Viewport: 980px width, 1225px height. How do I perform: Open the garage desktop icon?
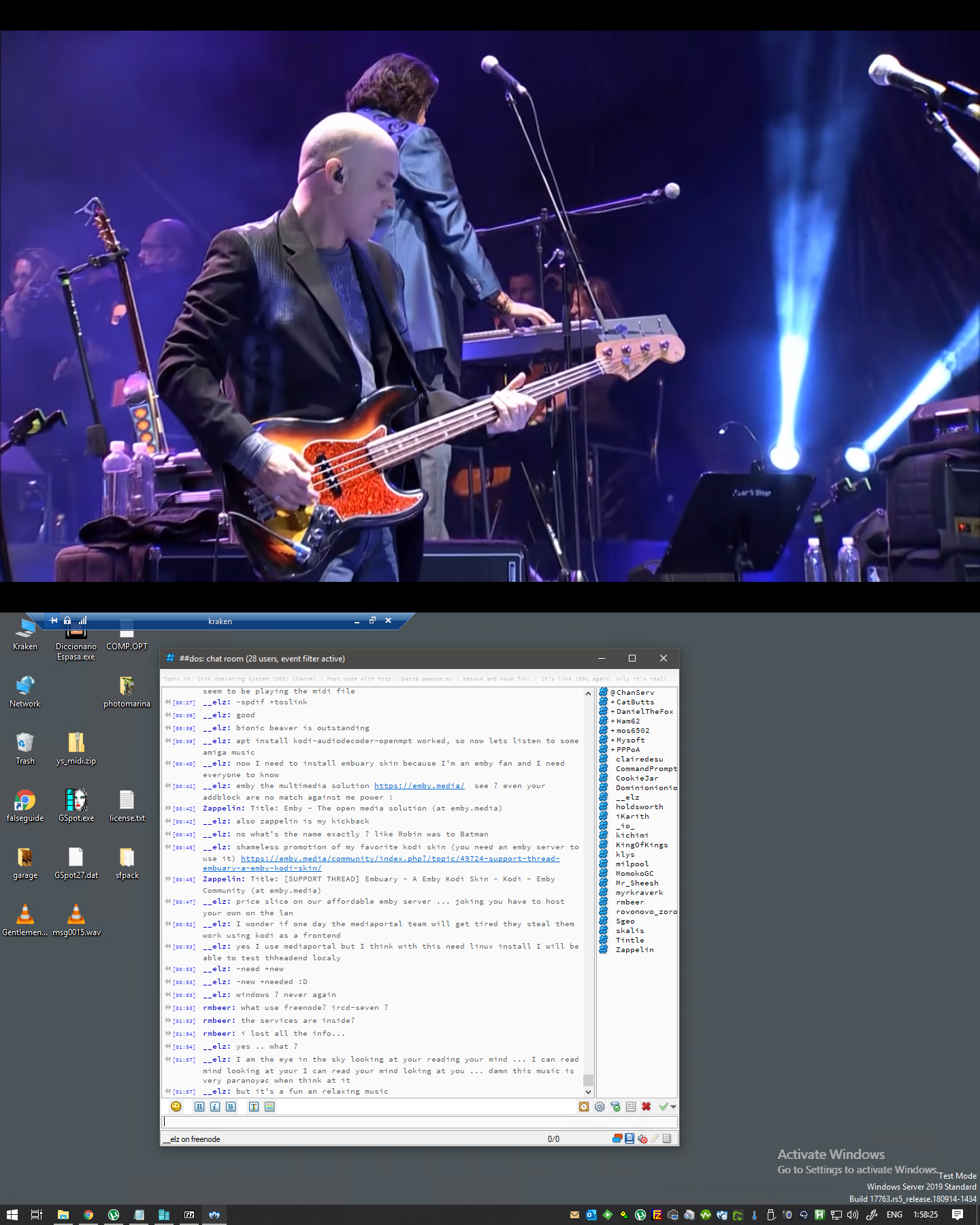25,863
